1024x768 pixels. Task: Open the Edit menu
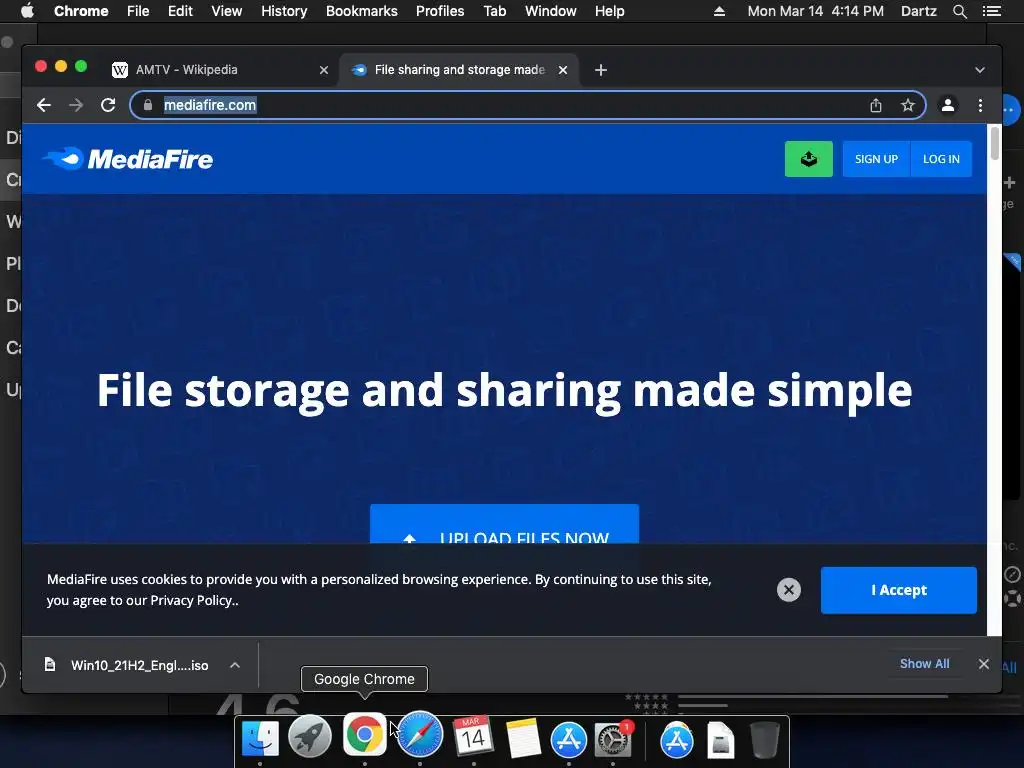point(180,11)
